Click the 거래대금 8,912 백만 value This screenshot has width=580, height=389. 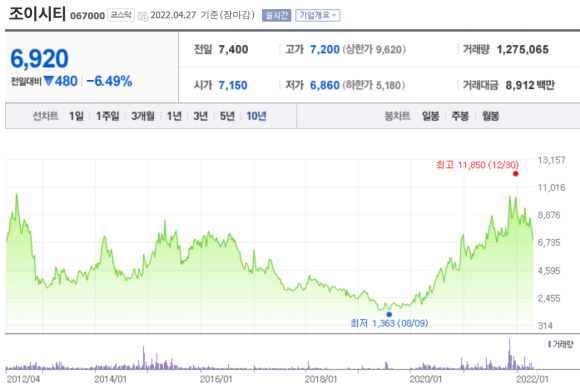click(x=530, y=85)
